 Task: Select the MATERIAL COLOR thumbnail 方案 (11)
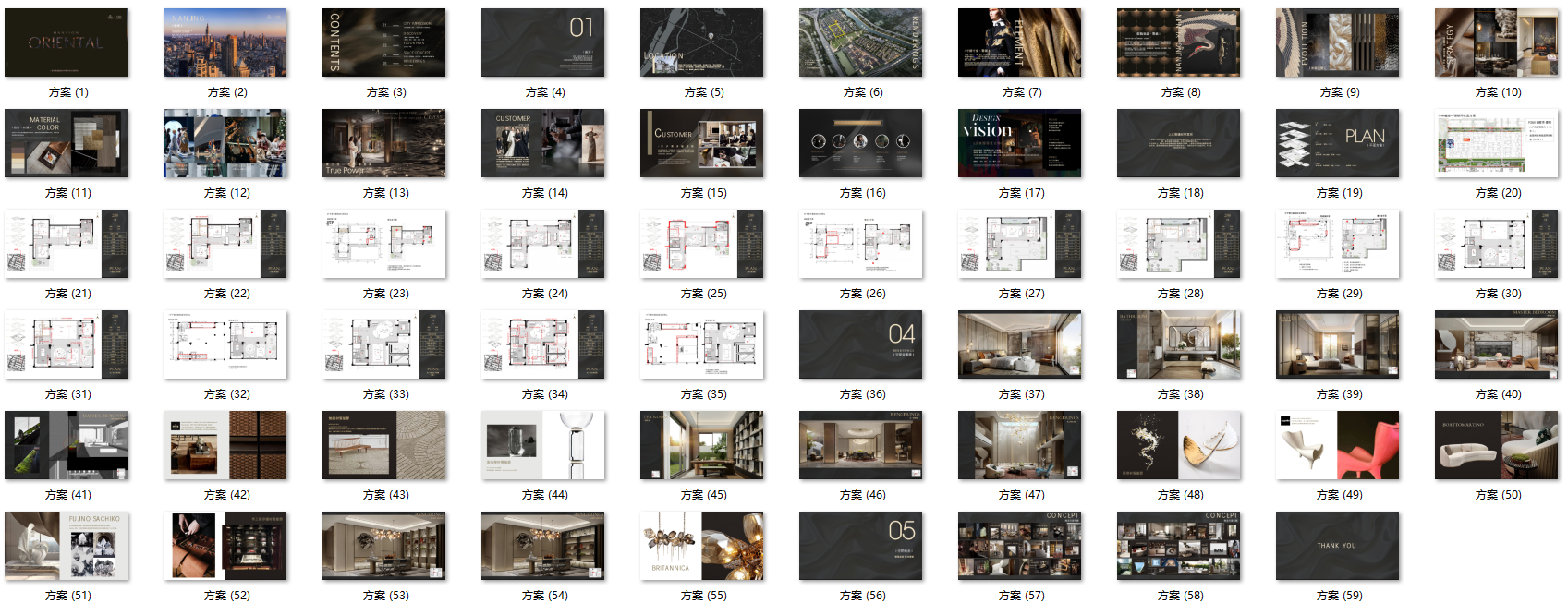[67, 143]
